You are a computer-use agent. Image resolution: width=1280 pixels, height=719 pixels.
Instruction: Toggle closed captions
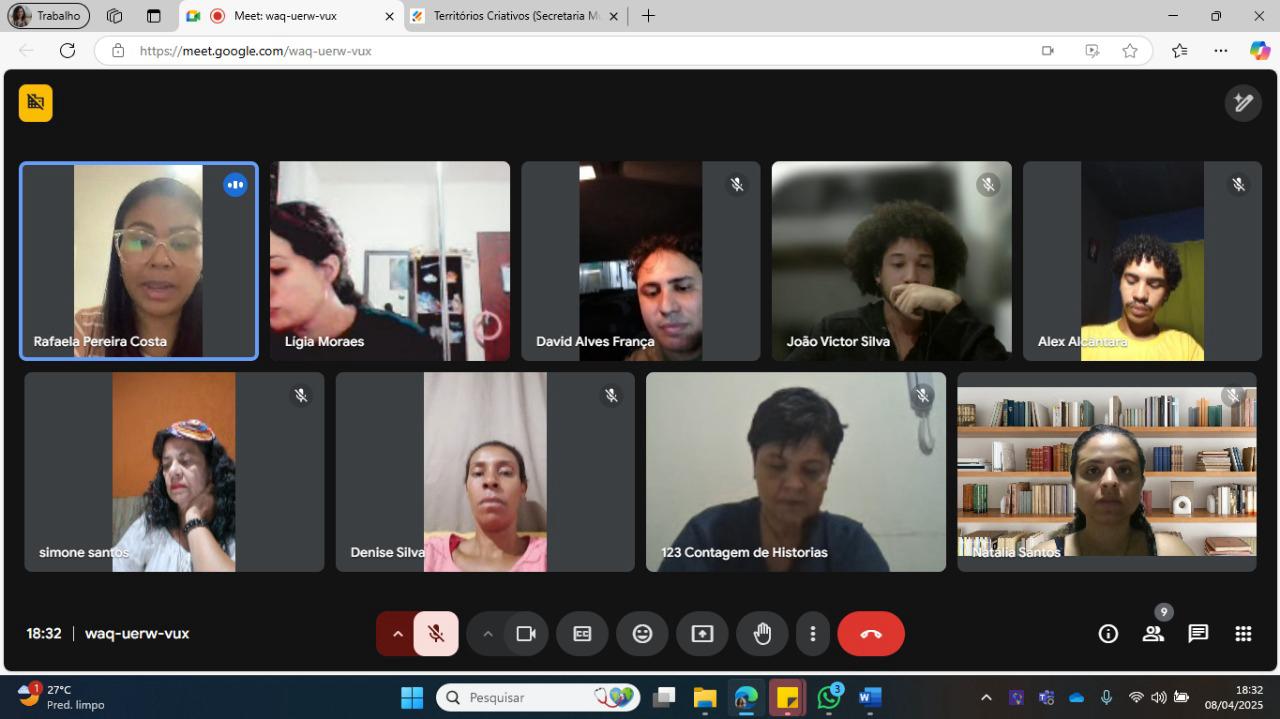pyautogui.click(x=582, y=634)
